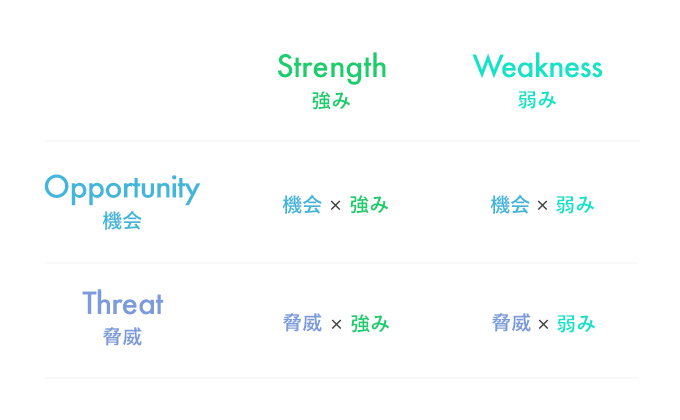This screenshot has width=680, height=420.
Task: Click 機会 below the Opportunity label
Action: point(122,220)
